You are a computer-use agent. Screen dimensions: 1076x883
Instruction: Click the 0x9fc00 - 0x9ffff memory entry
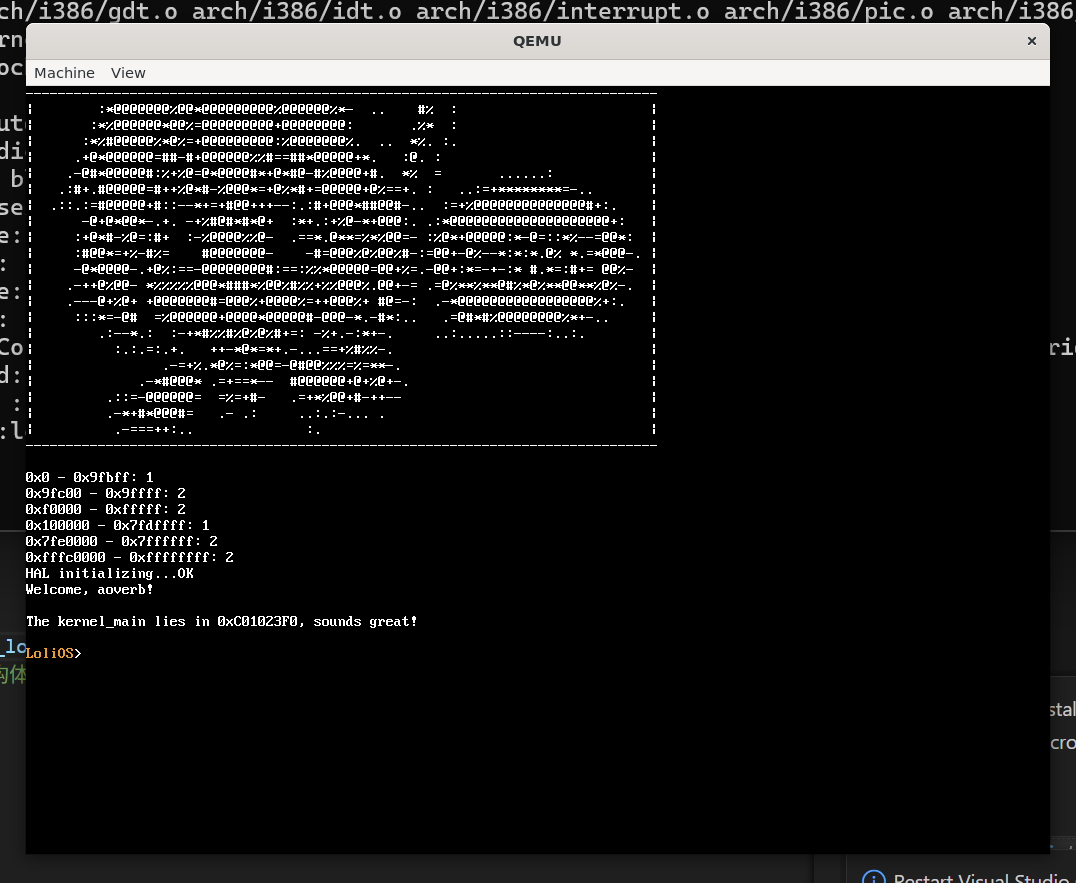pos(105,493)
